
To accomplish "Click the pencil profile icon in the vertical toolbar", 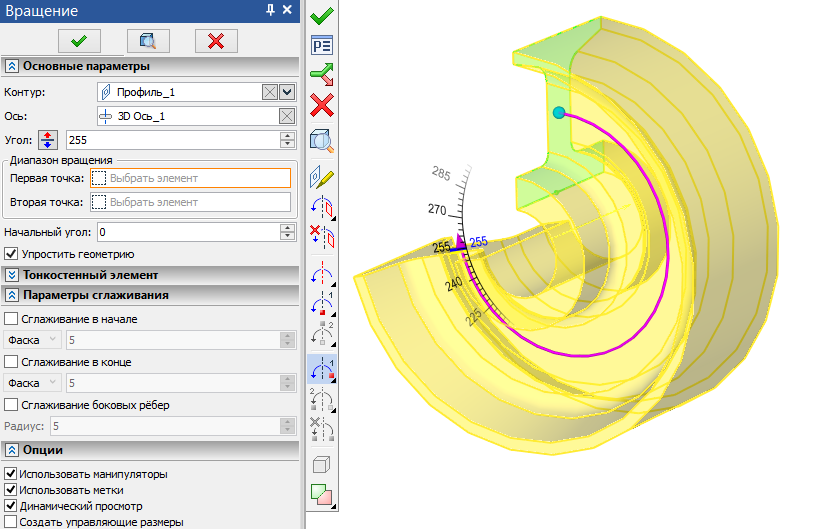I will click(322, 177).
